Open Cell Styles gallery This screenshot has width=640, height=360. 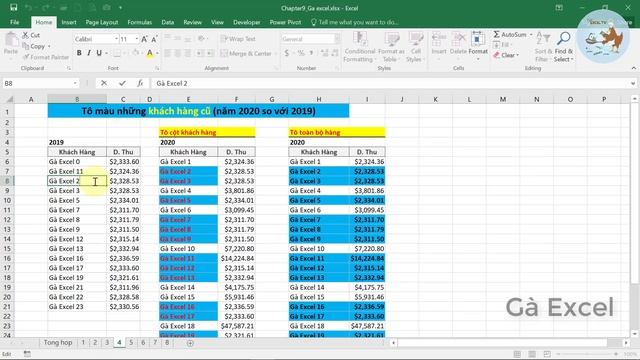click(x=416, y=47)
